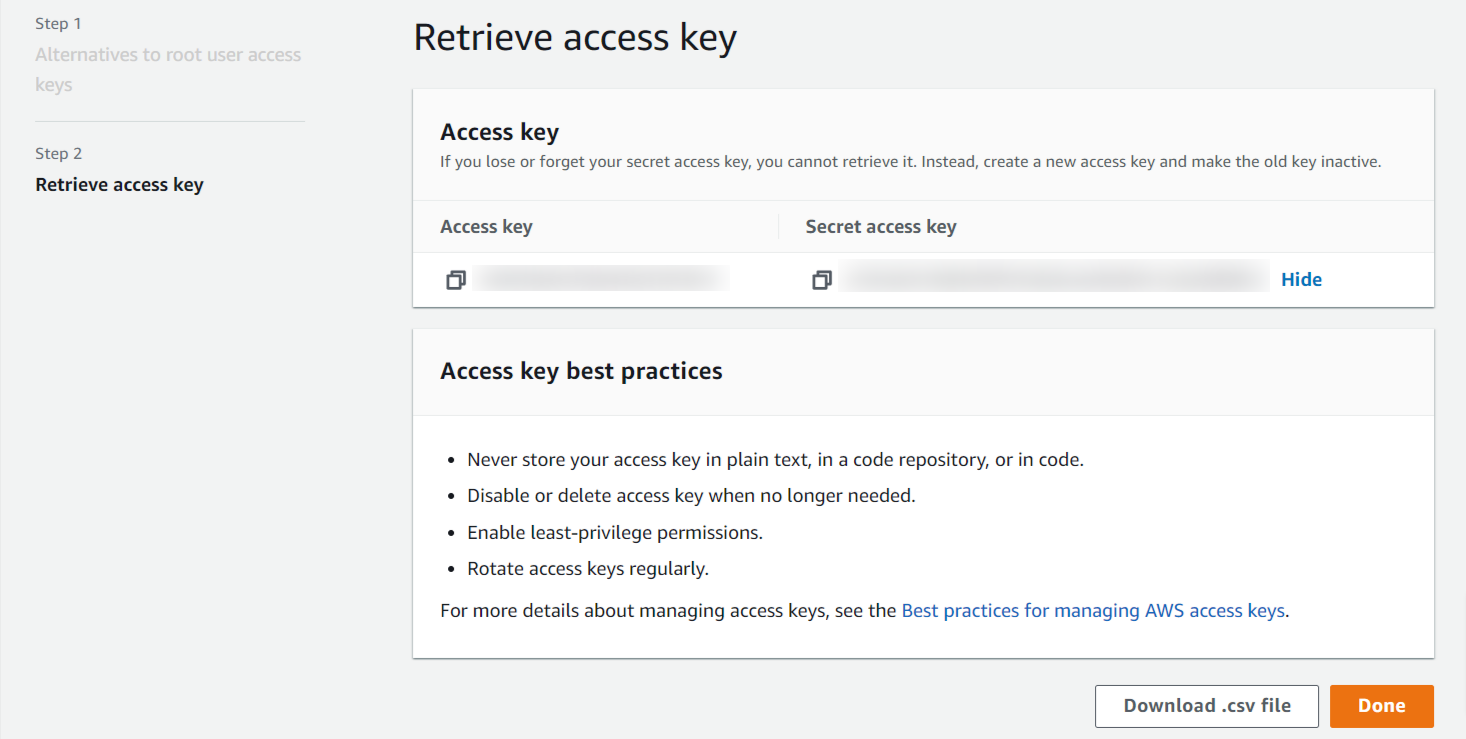1466x739 pixels.
Task: Download the .csv file with keys
Action: 1206,706
